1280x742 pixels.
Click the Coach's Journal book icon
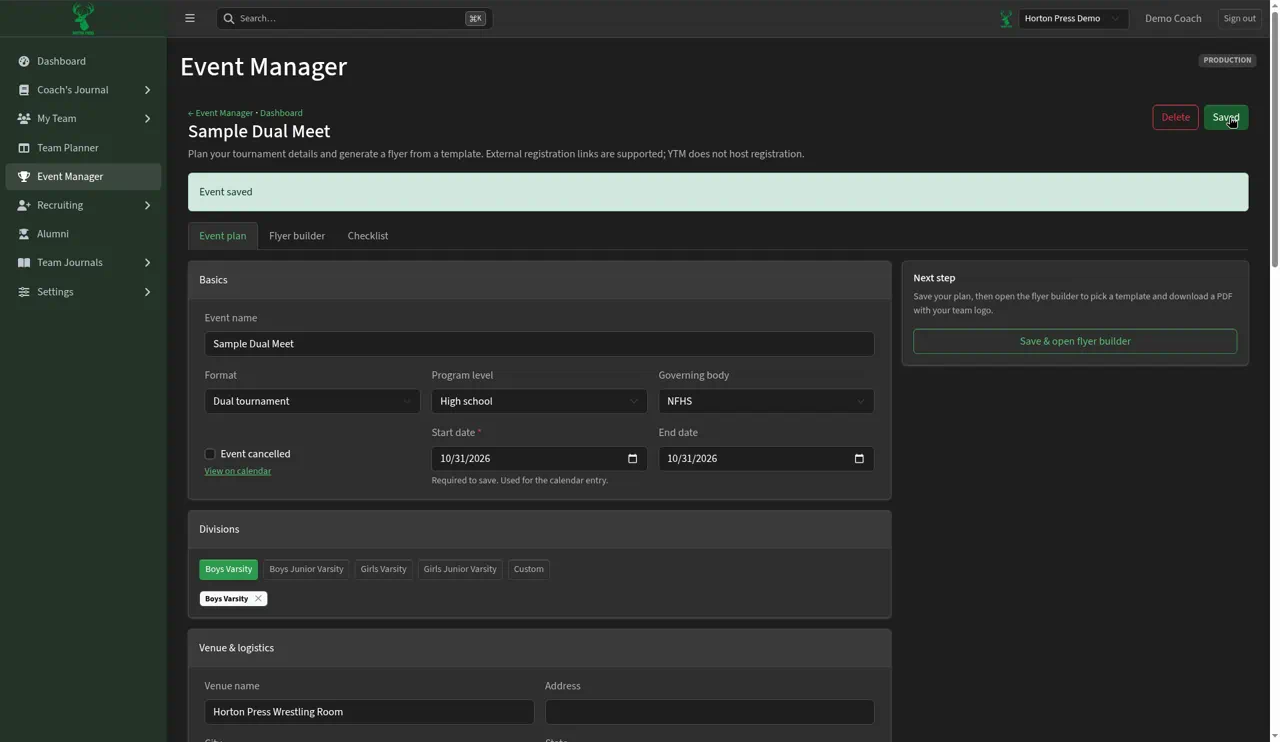(x=24, y=90)
